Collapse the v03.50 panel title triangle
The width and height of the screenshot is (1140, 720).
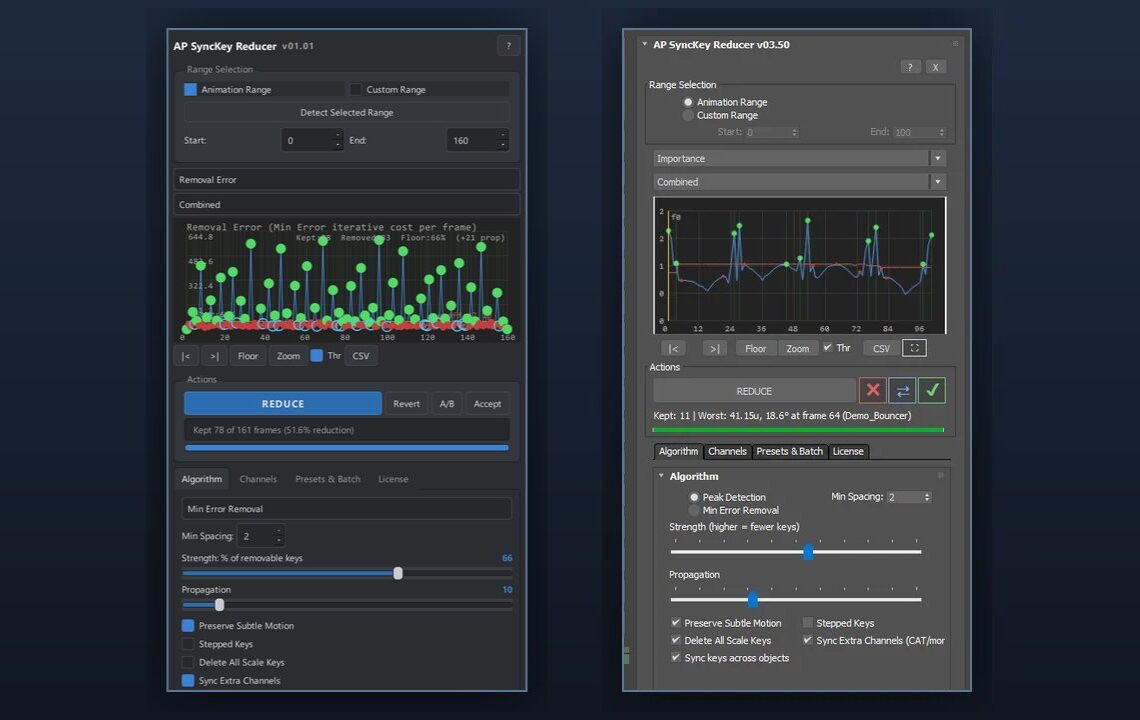click(644, 44)
